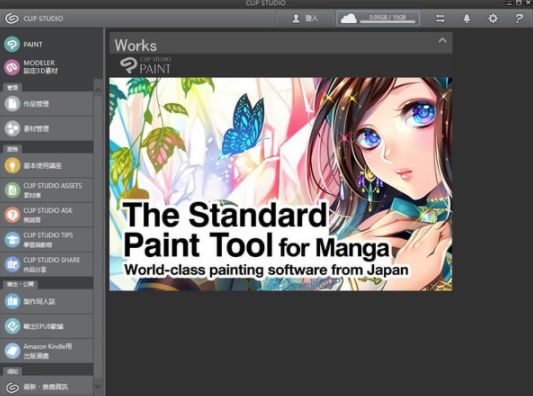Open CLIP STUDIO TIPS graduation cap icon
Image resolution: width=533 pixels, height=396 pixels.
pyautogui.click(x=12, y=240)
